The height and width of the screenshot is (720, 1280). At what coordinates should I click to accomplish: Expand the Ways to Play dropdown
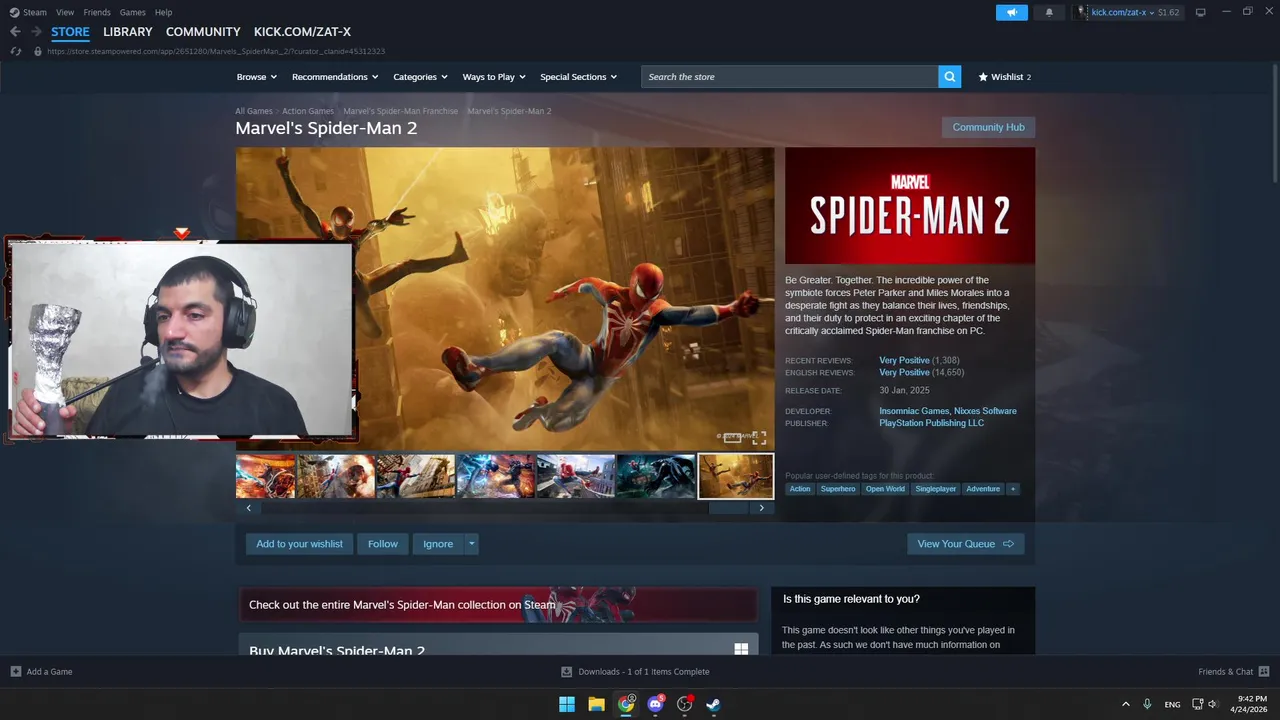[x=494, y=77]
